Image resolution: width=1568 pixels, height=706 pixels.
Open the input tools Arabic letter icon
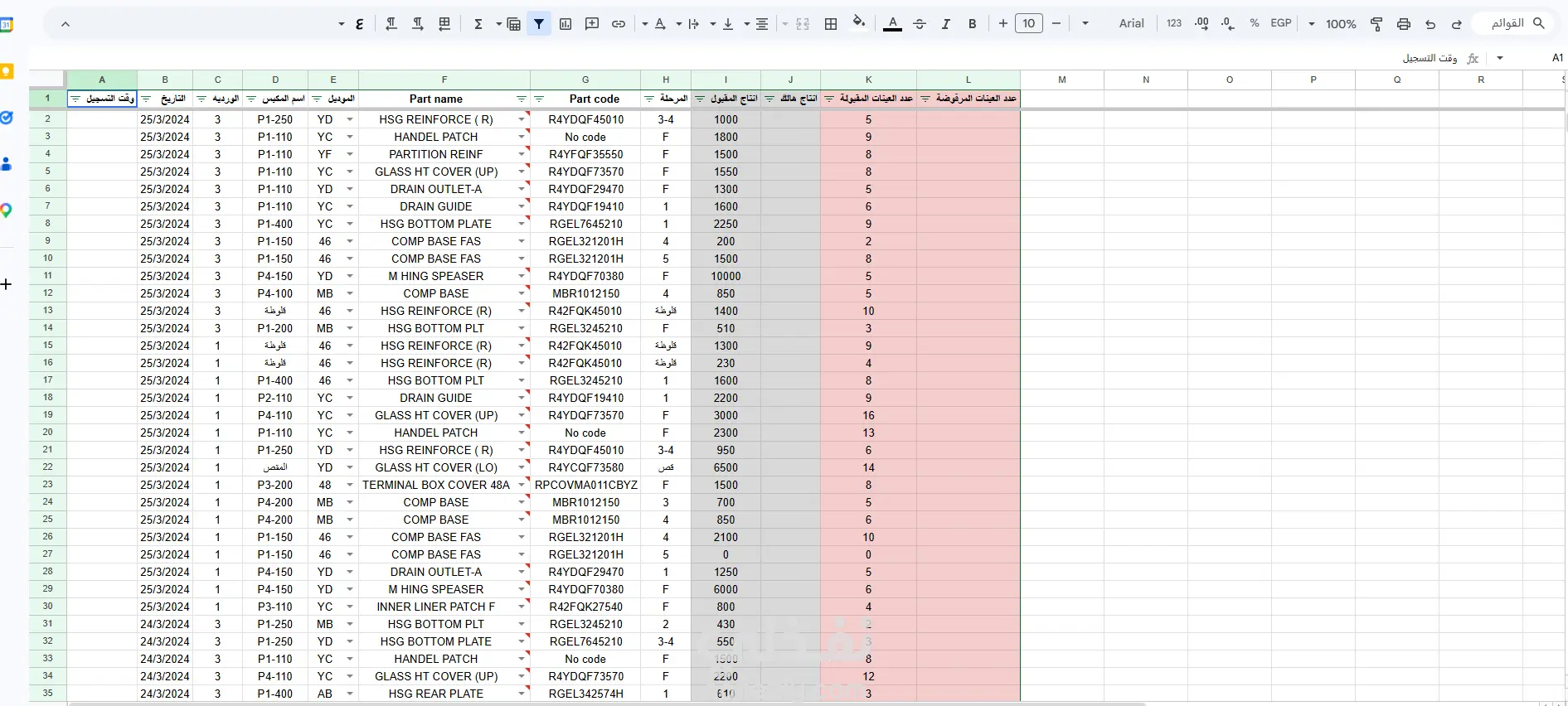point(359,24)
